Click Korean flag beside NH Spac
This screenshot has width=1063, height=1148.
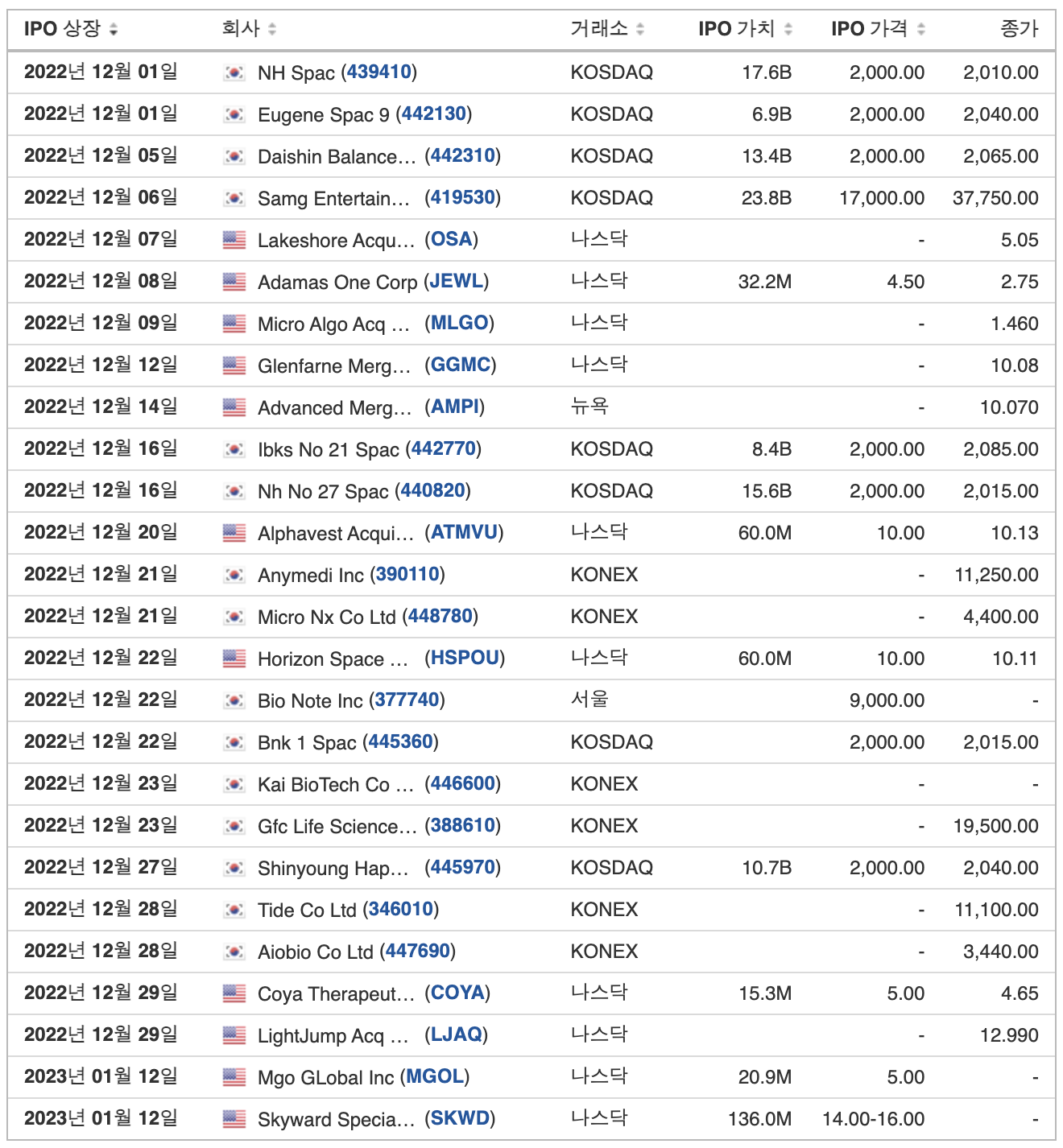[234, 72]
